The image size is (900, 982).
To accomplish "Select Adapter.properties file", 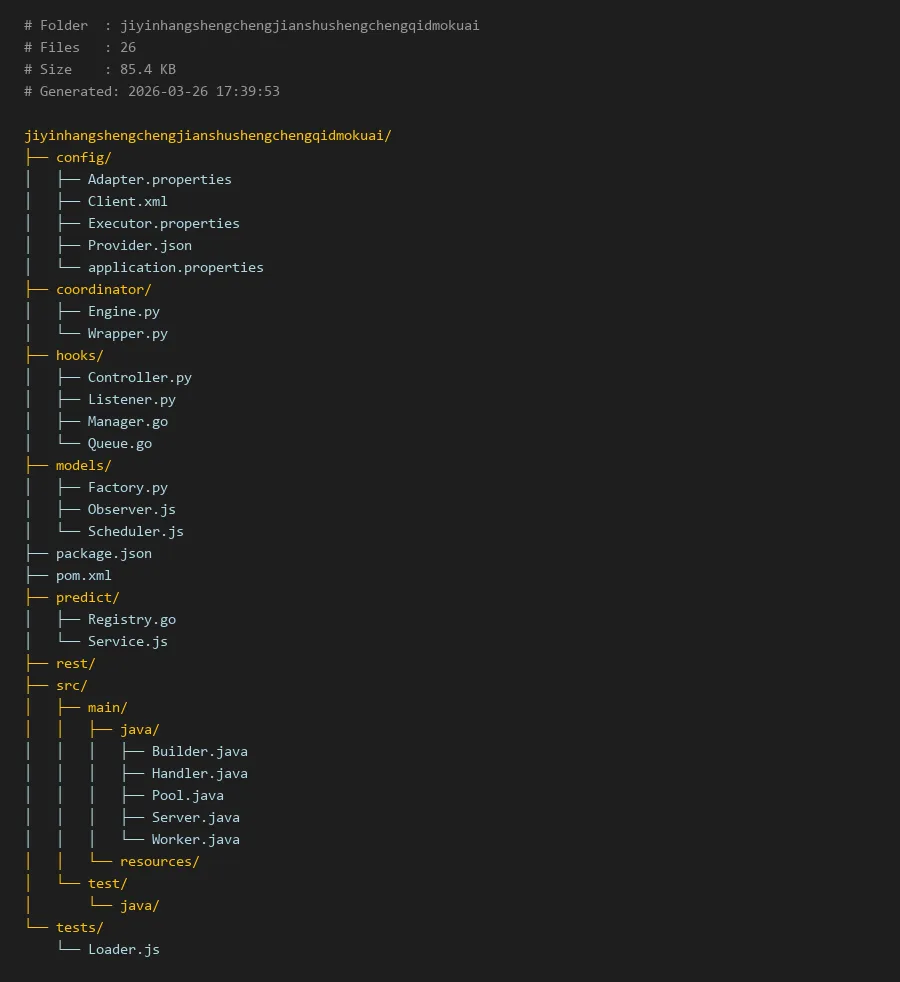I will pyautogui.click(x=159, y=179).
